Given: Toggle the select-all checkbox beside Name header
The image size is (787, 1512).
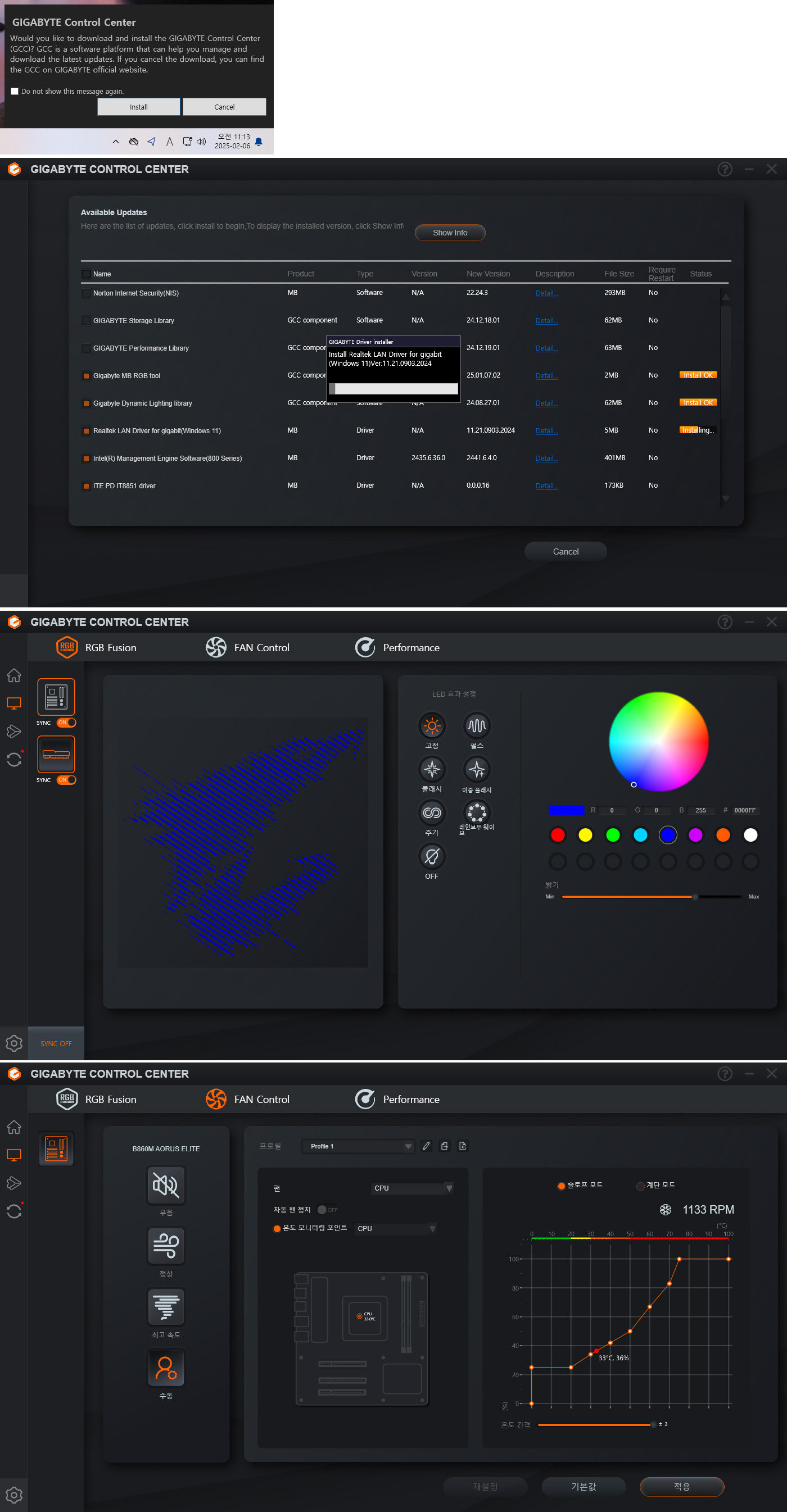Looking at the screenshot, I should click(87, 274).
